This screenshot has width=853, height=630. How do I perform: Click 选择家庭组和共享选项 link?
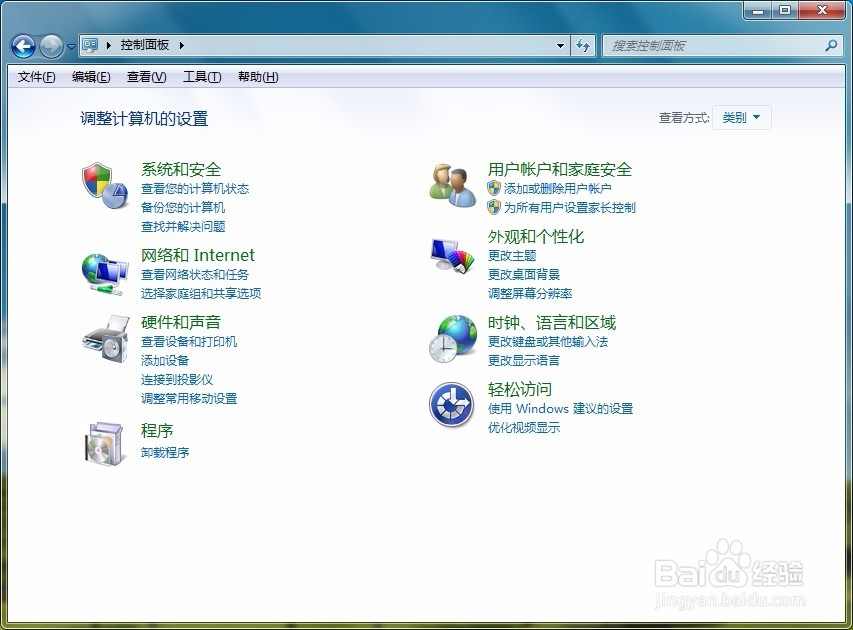coord(201,294)
